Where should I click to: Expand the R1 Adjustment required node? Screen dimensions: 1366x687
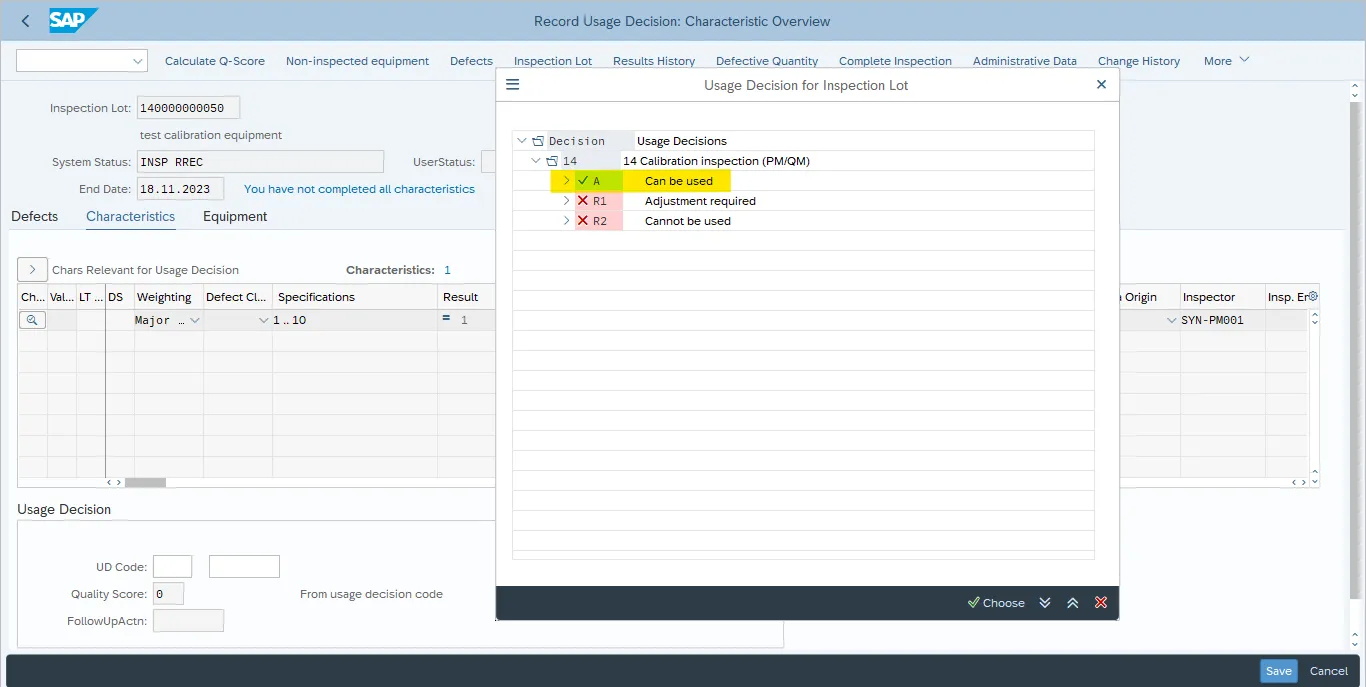pyautogui.click(x=566, y=201)
